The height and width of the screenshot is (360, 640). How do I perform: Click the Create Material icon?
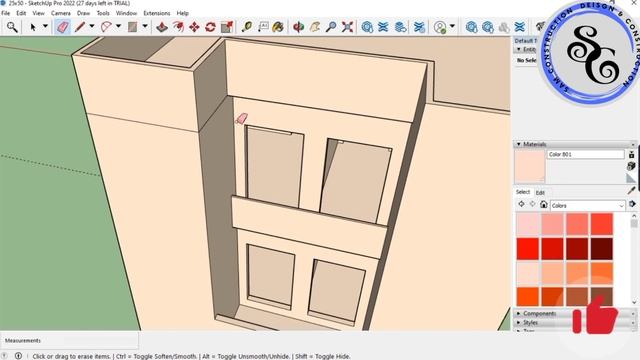point(631,155)
